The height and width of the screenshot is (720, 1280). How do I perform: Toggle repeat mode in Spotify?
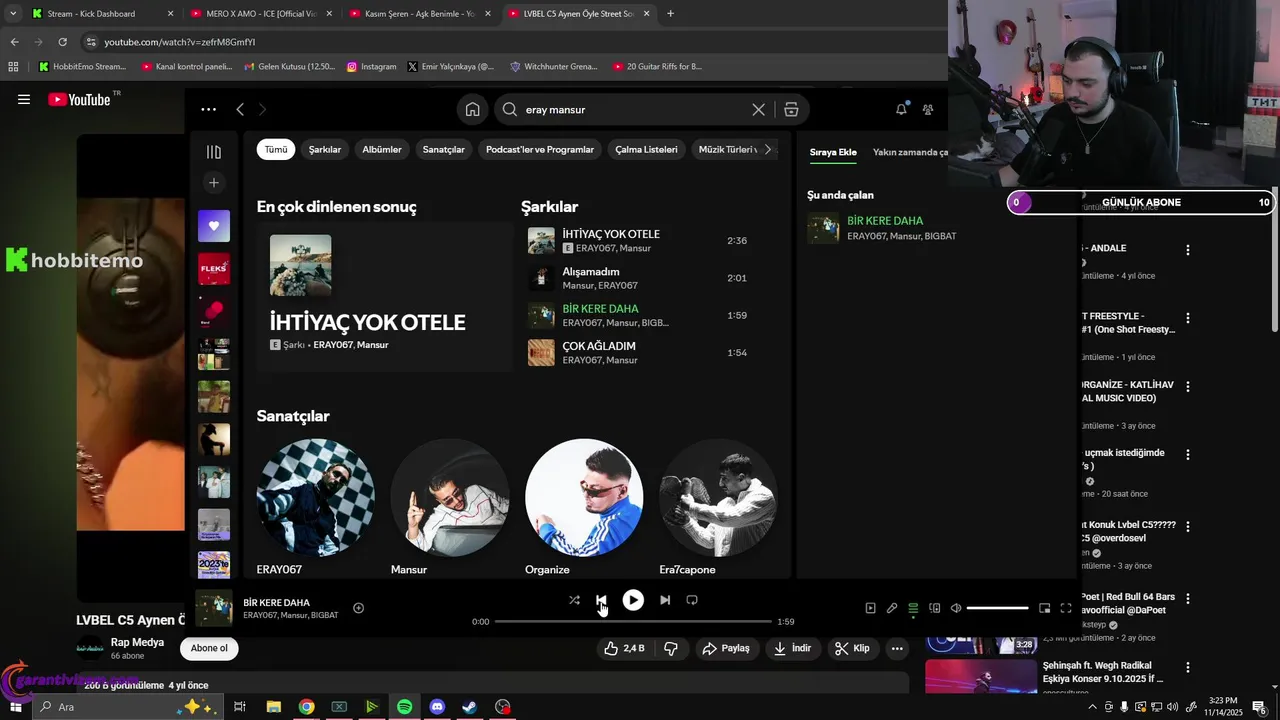coord(692,600)
